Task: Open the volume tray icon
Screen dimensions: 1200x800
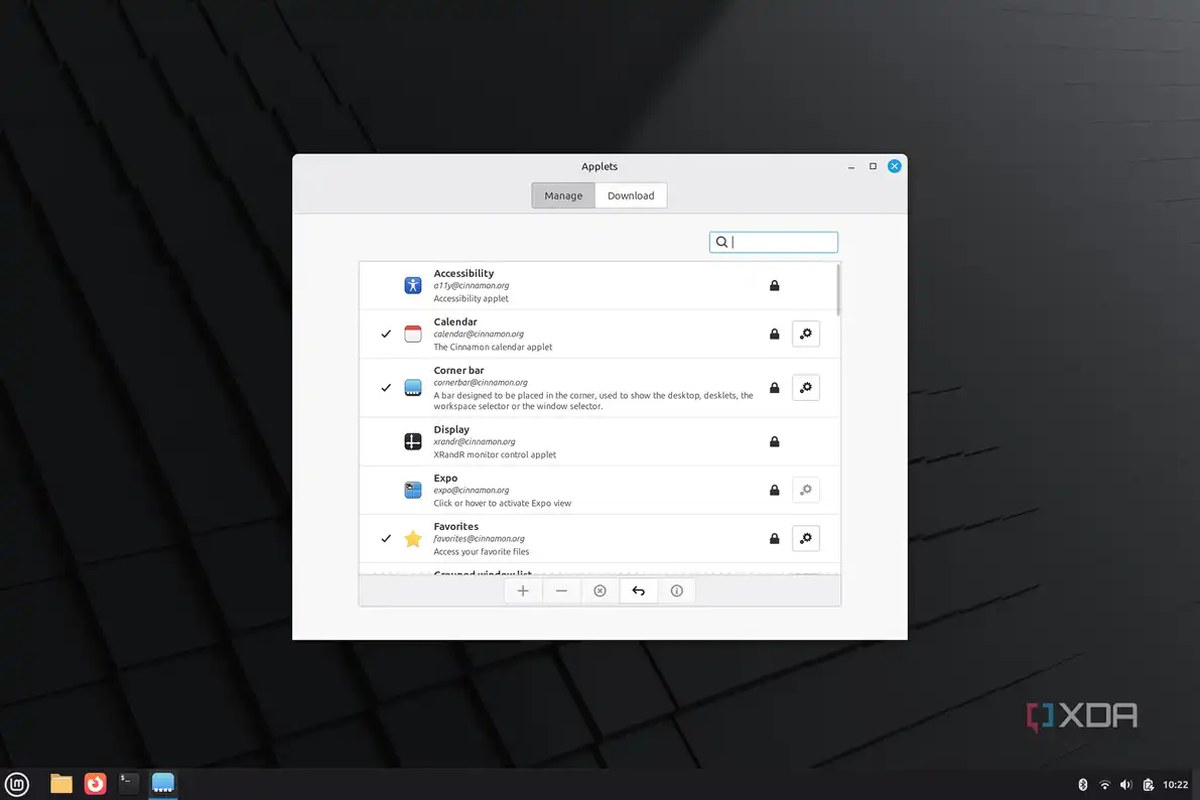Action: coord(1127,784)
